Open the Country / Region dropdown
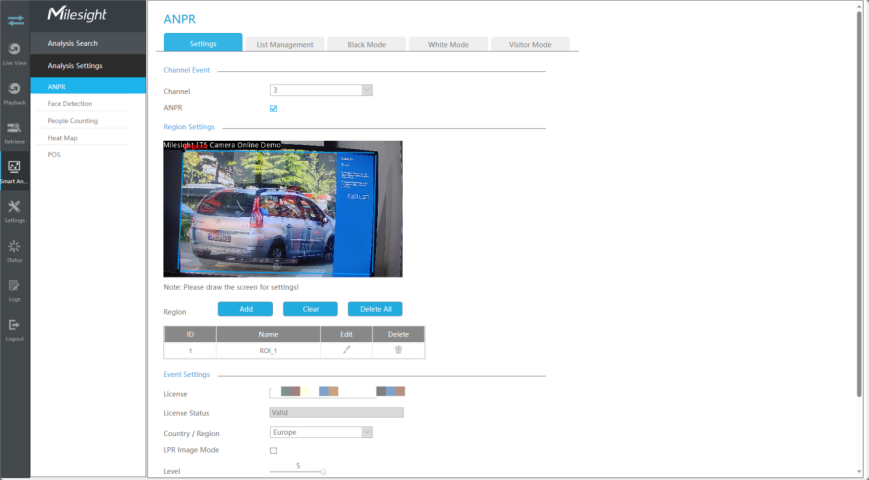This screenshot has height=480, width=869. pos(321,432)
